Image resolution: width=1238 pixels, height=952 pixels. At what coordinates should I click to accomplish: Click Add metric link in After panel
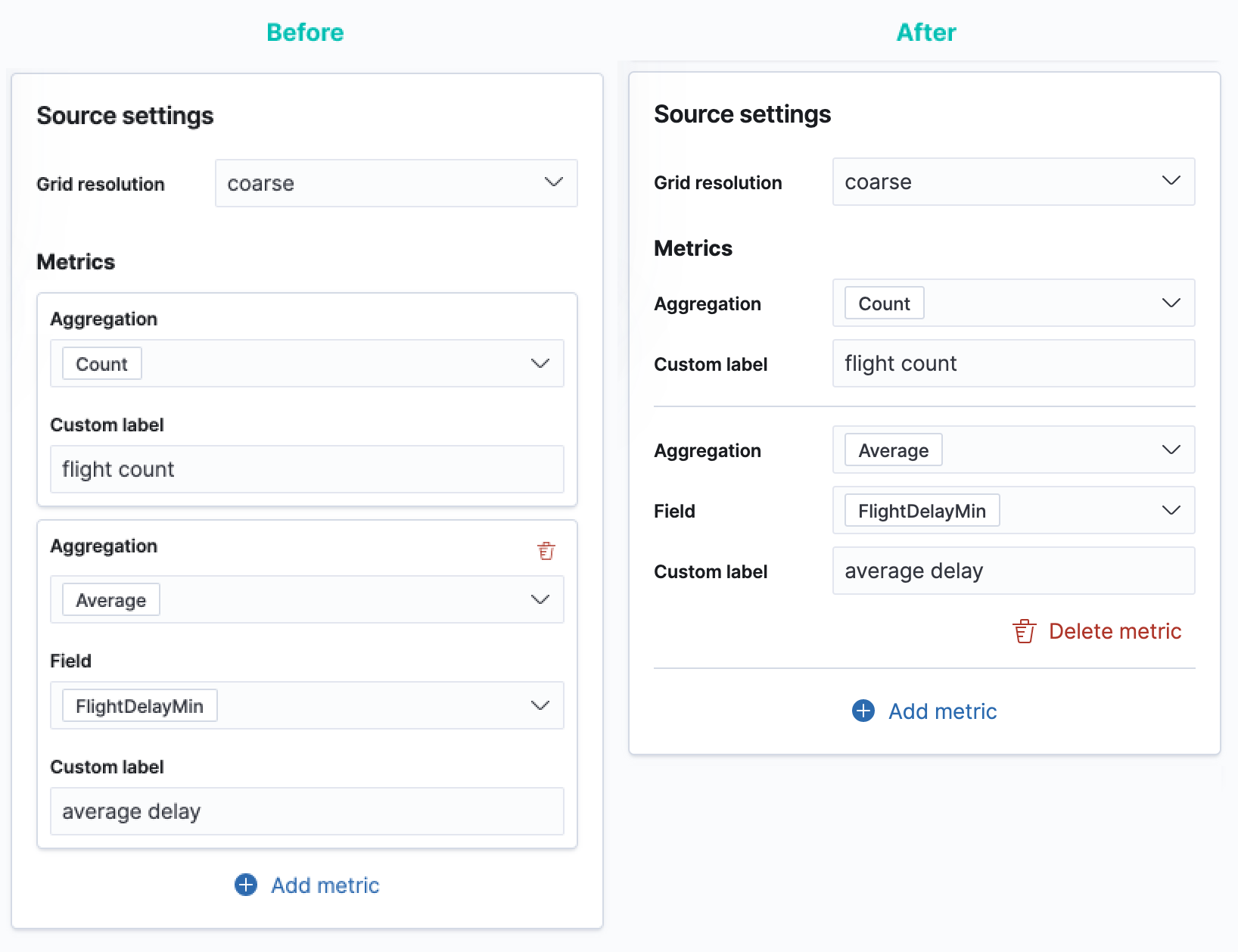(x=942, y=711)
